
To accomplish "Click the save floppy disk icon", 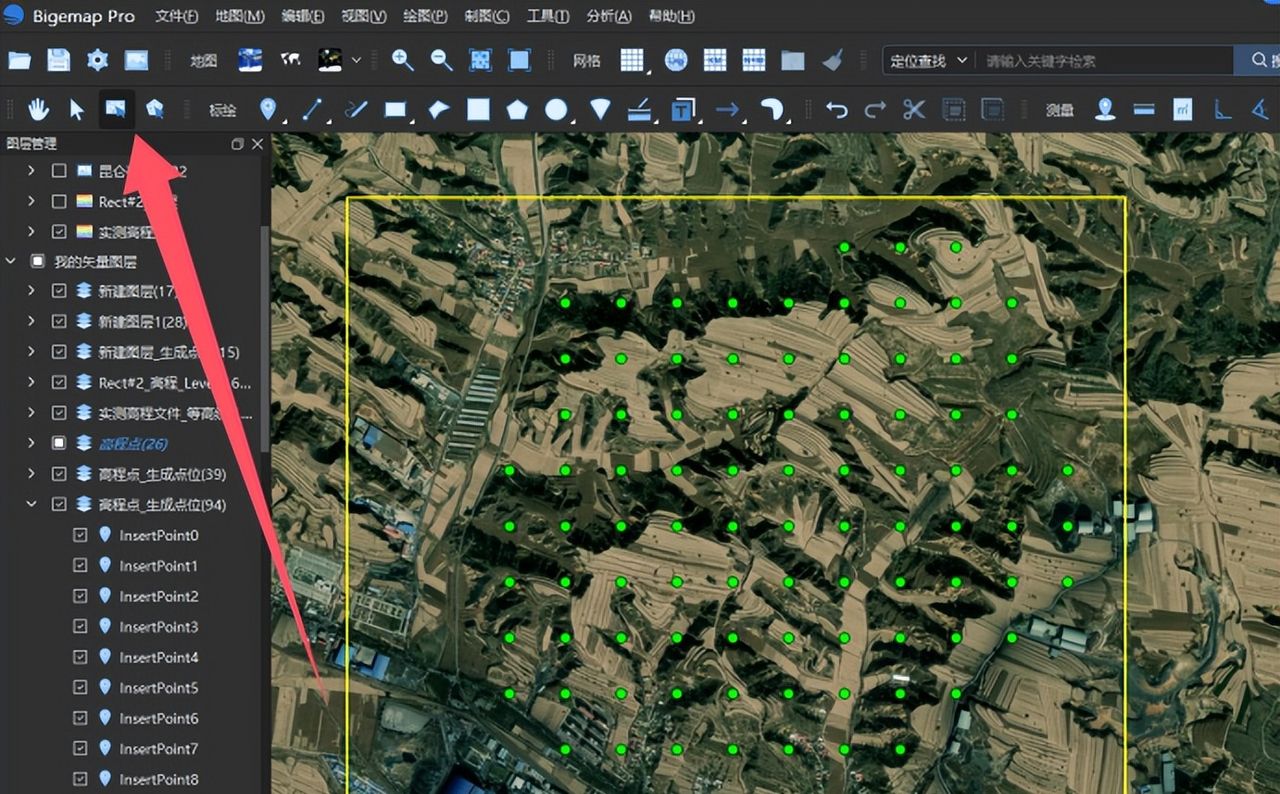I will pyautogui.click(x=58, y=60).
